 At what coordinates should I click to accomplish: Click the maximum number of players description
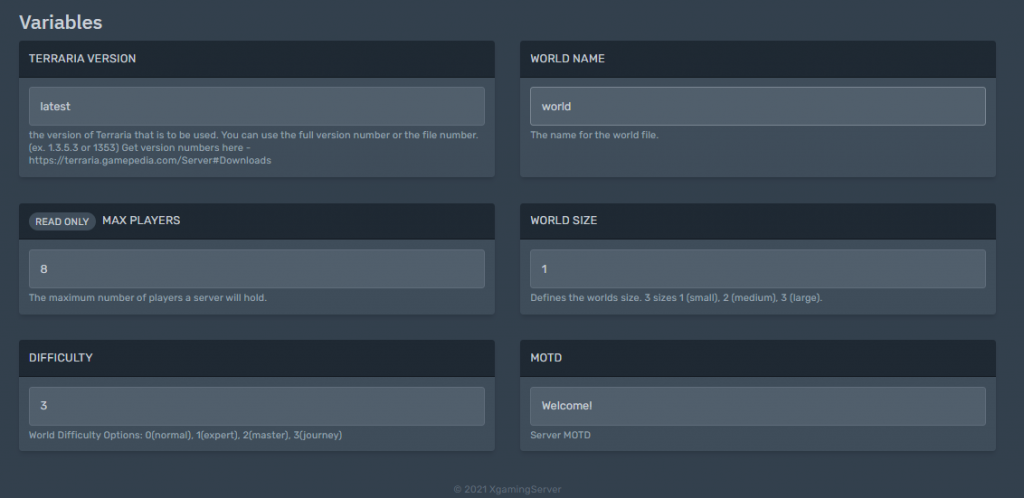[148, 298]
